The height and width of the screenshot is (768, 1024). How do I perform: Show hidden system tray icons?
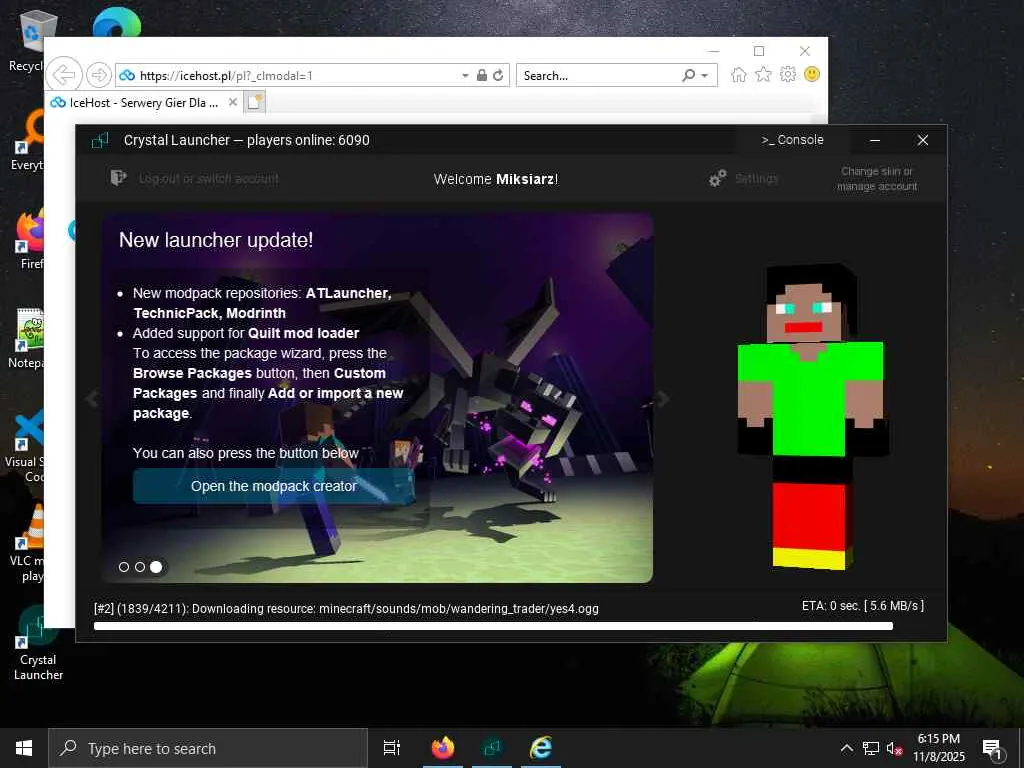point(846,748)
